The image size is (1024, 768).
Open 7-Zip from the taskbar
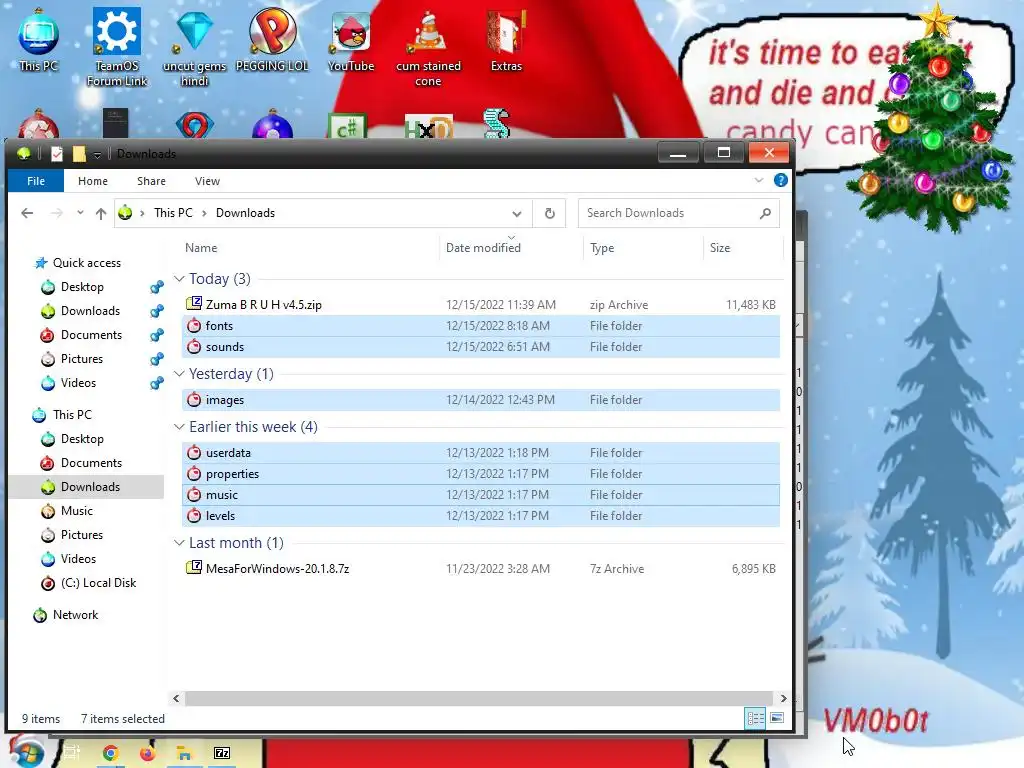pyautogui.click(x=222, y=754)
